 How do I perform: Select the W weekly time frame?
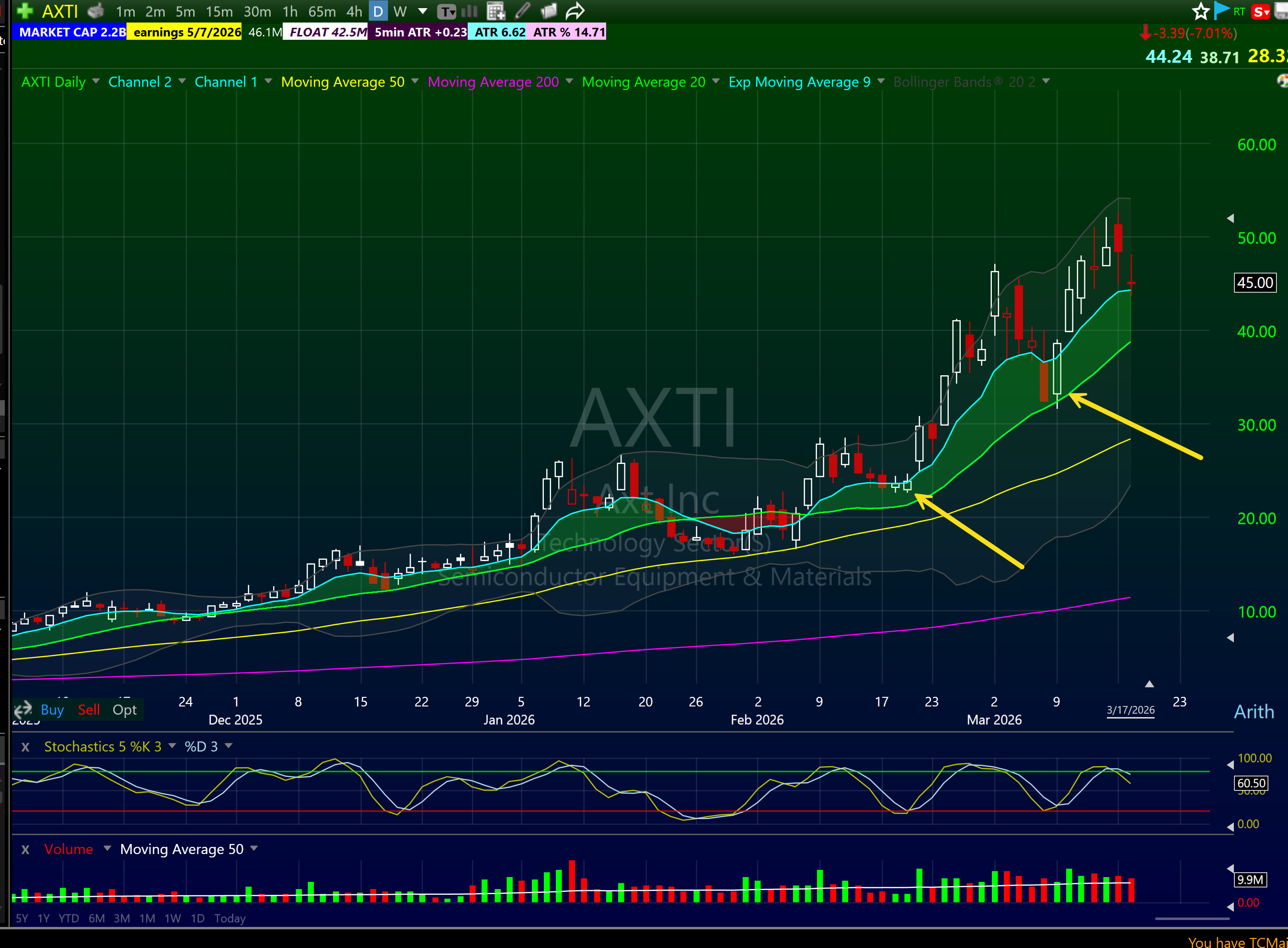(400, 12)
